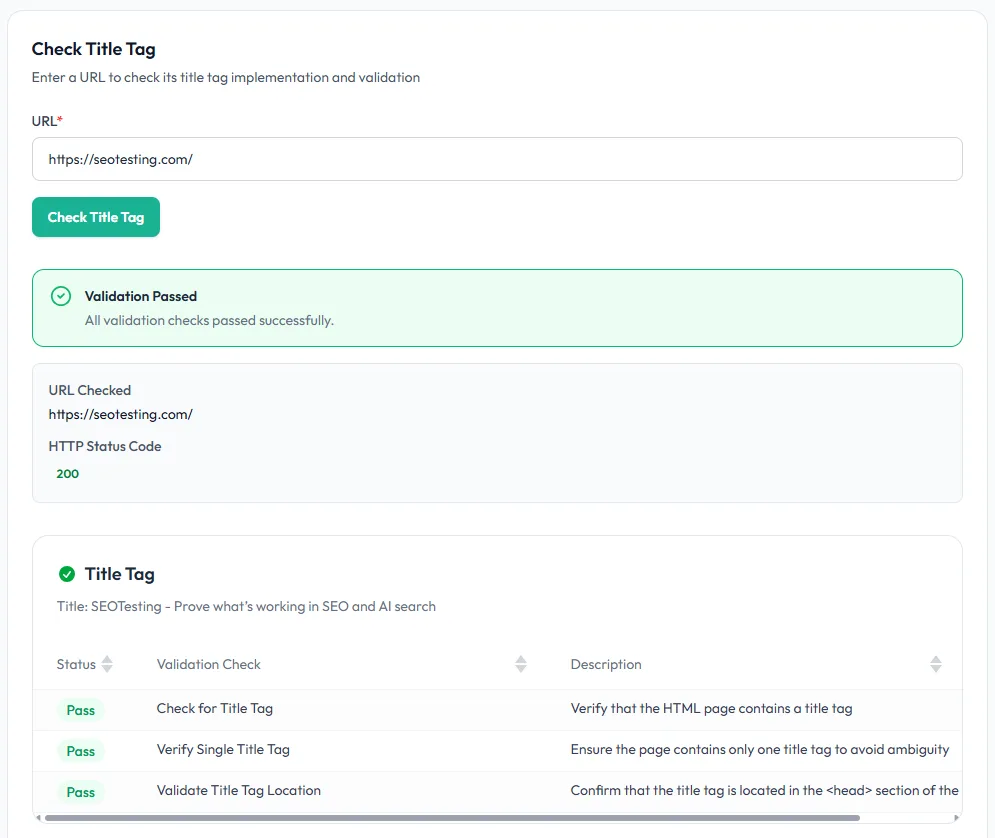Click the right arrow of the table scrollbar
The width and height of the screenshot is (995, 838).
click(x=955, y=818)
